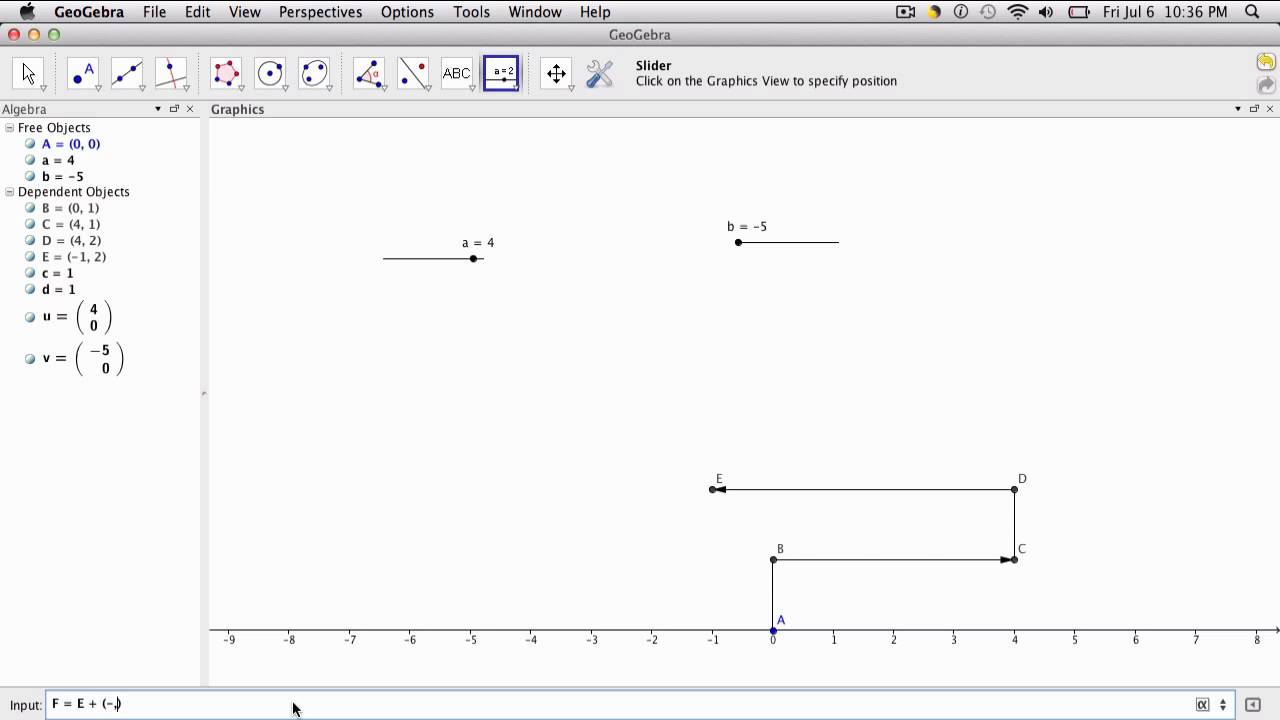The height and width of the screenshot is (720, 1280).
Task: Open the Point tool submenu arrow
Action: click(97, 88)
